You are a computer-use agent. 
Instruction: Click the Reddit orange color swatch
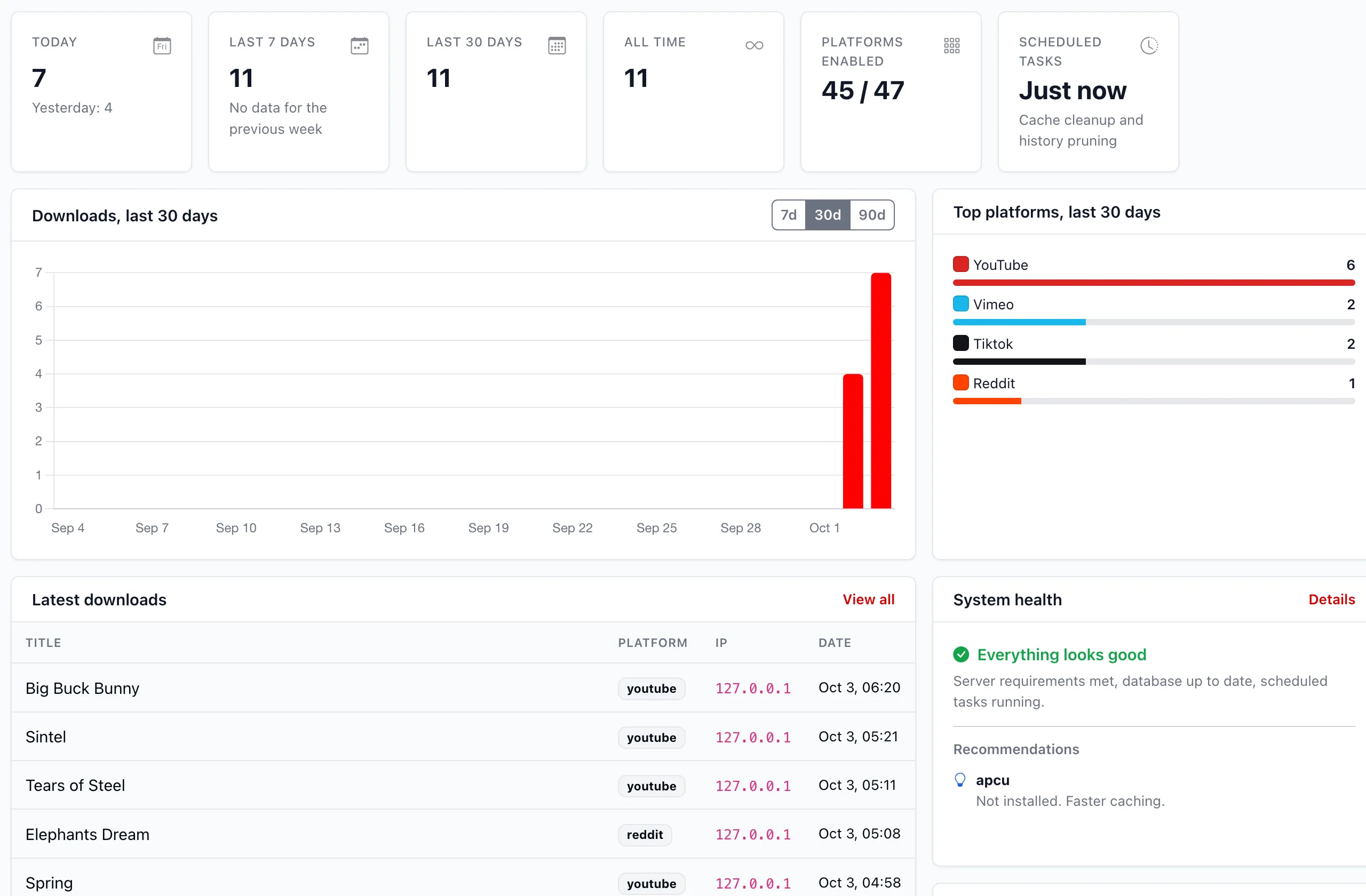(x=961, y=382)
